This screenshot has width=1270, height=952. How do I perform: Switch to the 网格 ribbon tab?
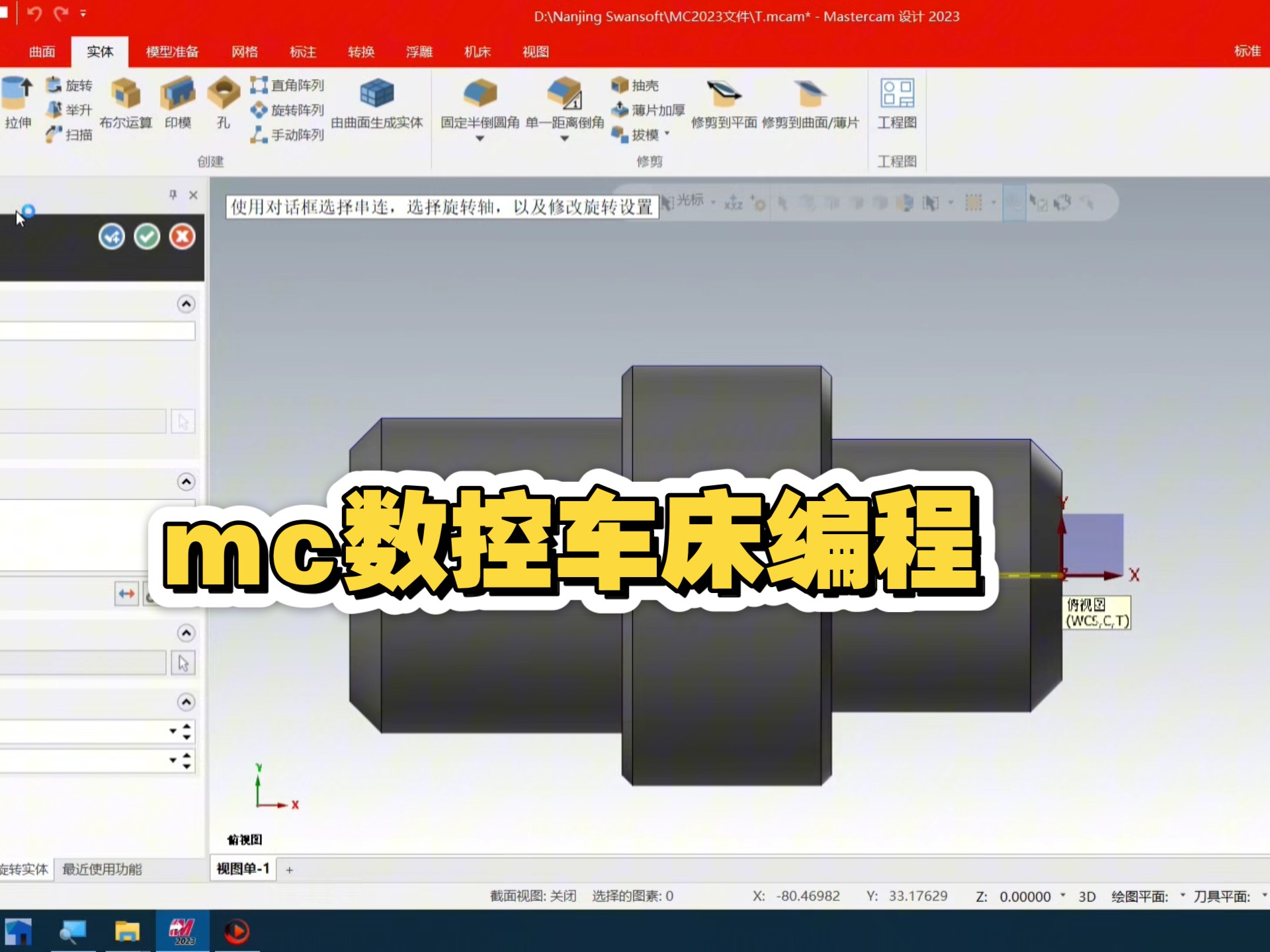tap(245, 52)
